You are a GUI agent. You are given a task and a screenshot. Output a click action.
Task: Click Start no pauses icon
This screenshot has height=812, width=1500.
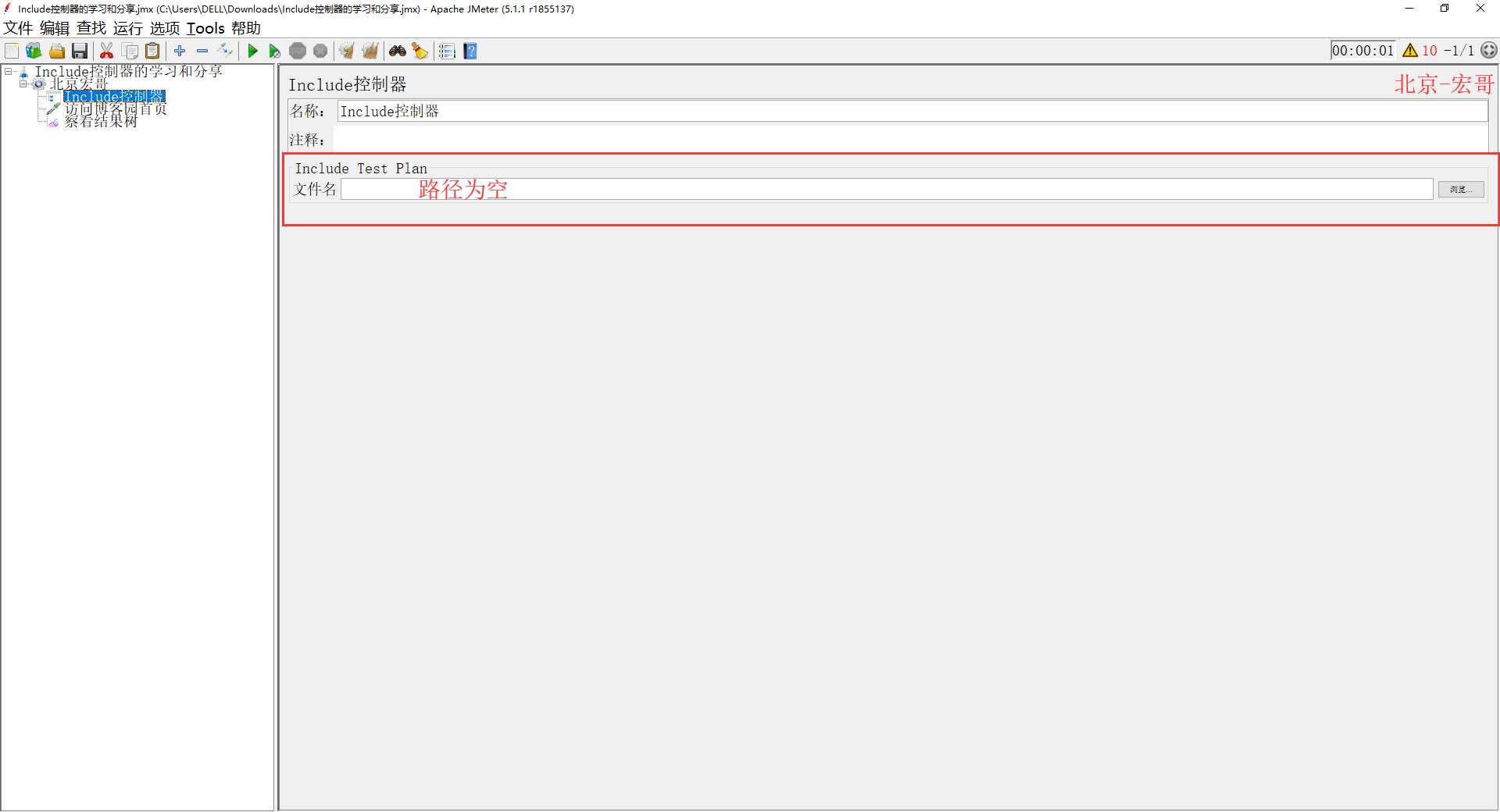(x=275, y=51)
